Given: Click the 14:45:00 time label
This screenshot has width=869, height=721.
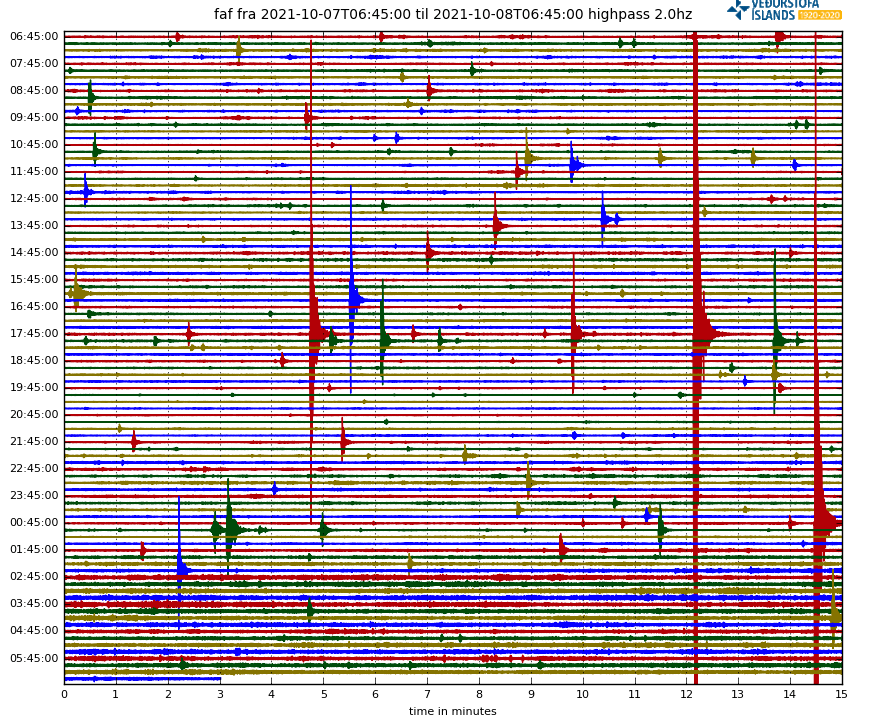Looking at the screenshot, I should point(34,253).
